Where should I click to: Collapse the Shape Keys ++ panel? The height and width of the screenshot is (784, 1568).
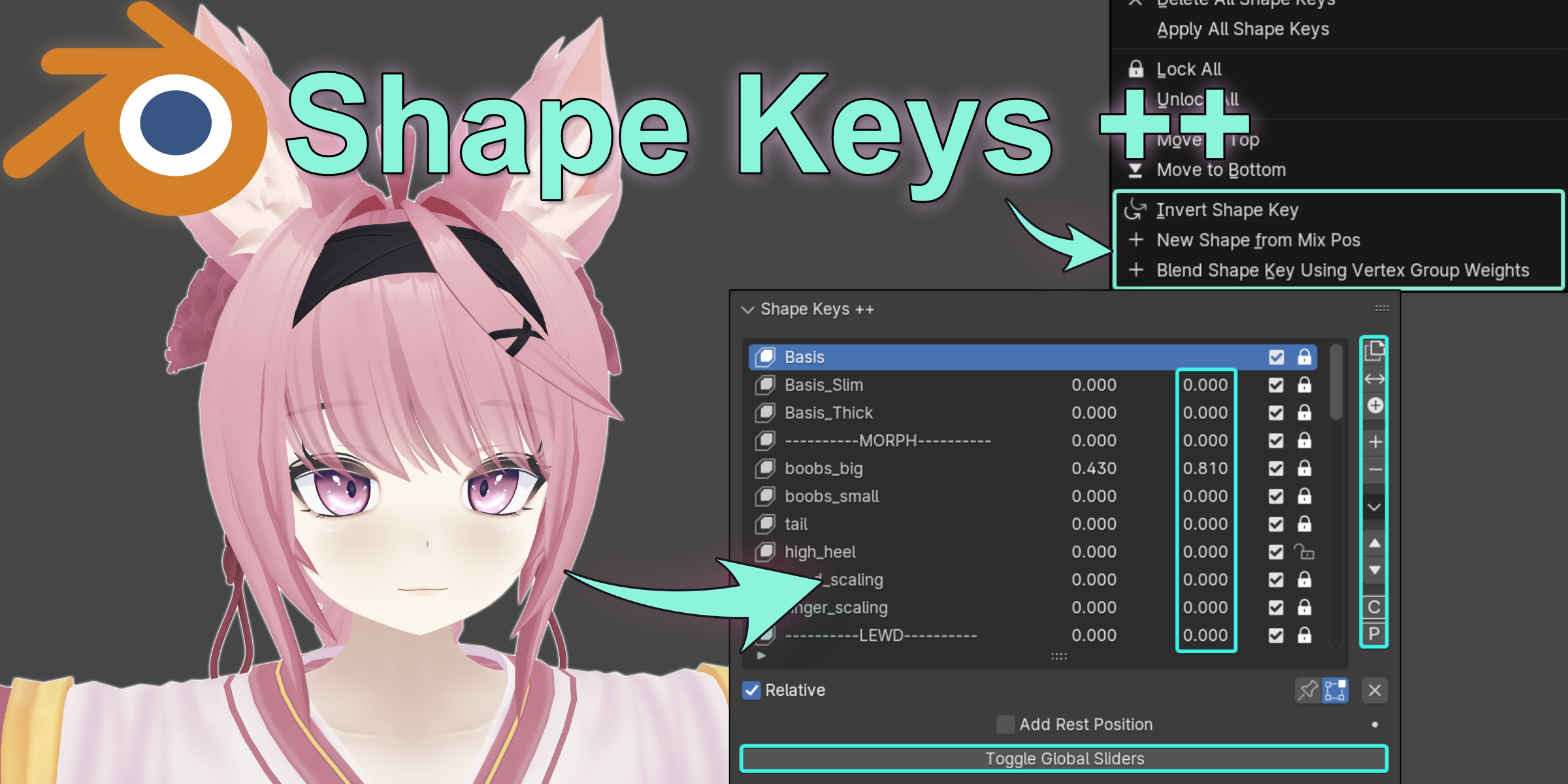pos(748,309)
